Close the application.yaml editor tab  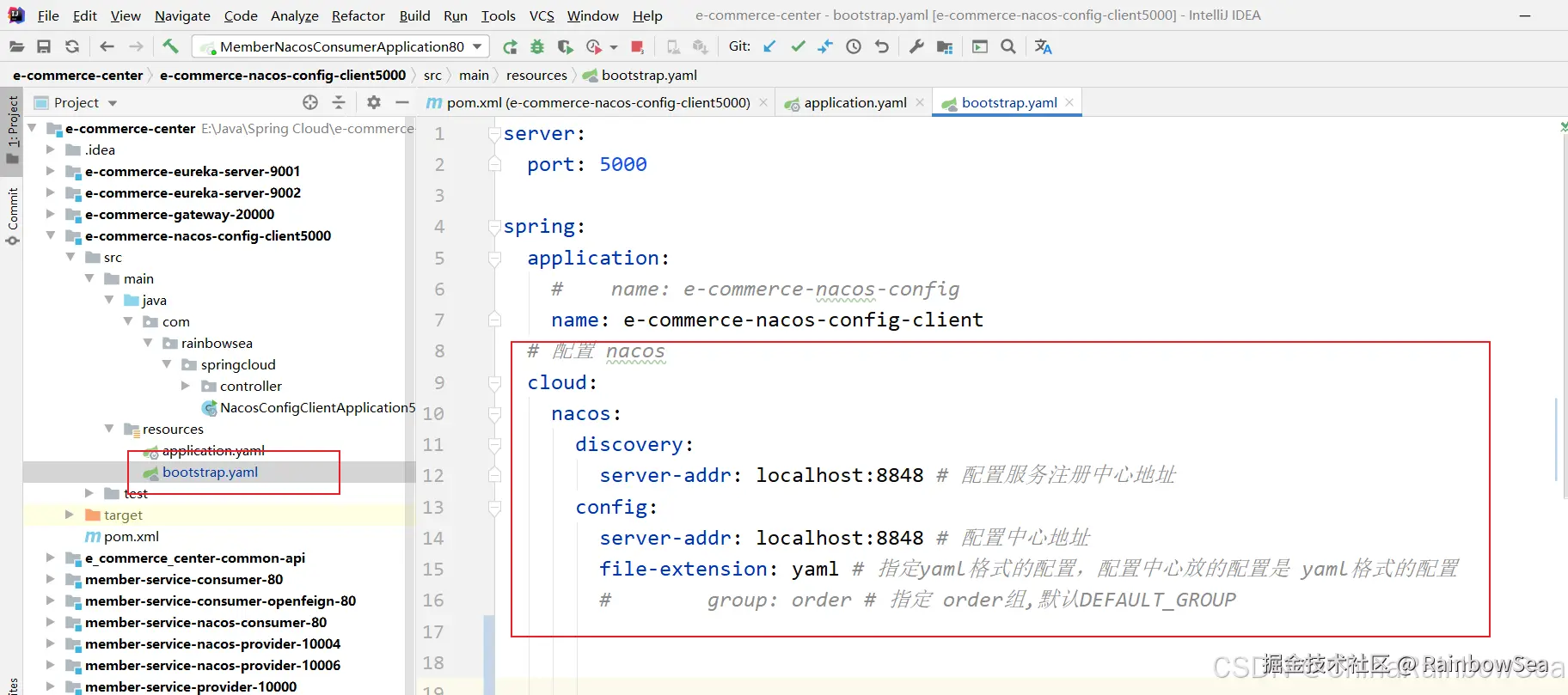pos(920,101)
